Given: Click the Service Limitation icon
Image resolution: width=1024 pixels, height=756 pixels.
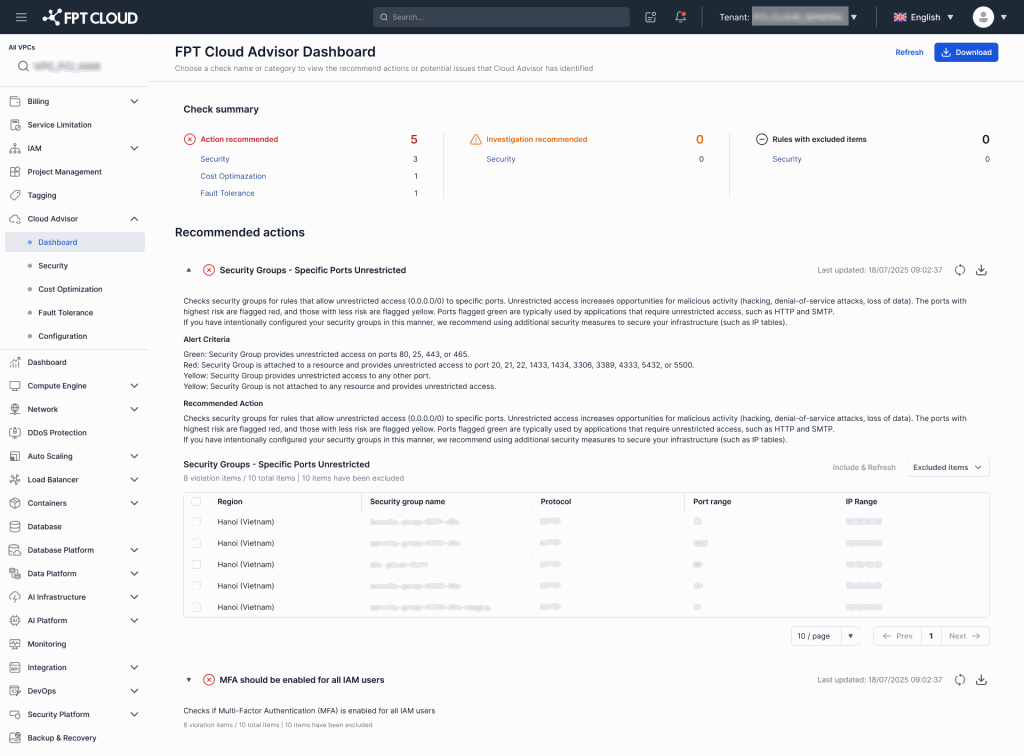Looking at the screenshot, I should (15, 125).
